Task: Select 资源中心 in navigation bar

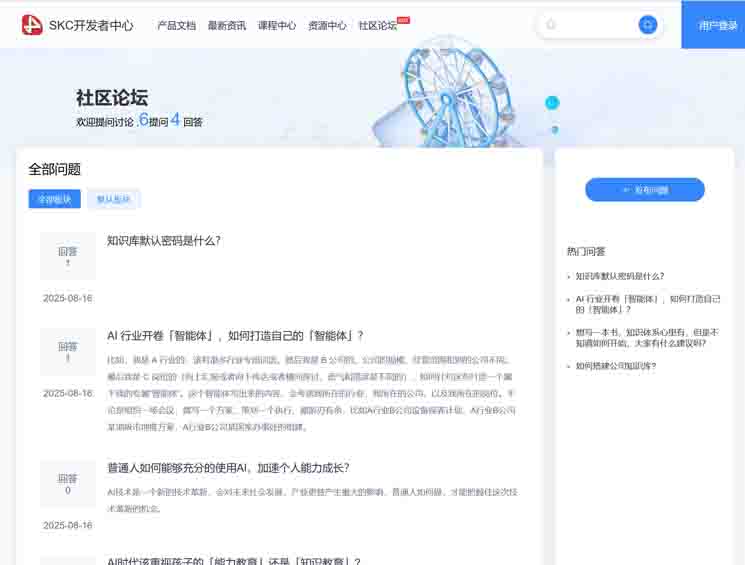Action: [x=327, y=26]
